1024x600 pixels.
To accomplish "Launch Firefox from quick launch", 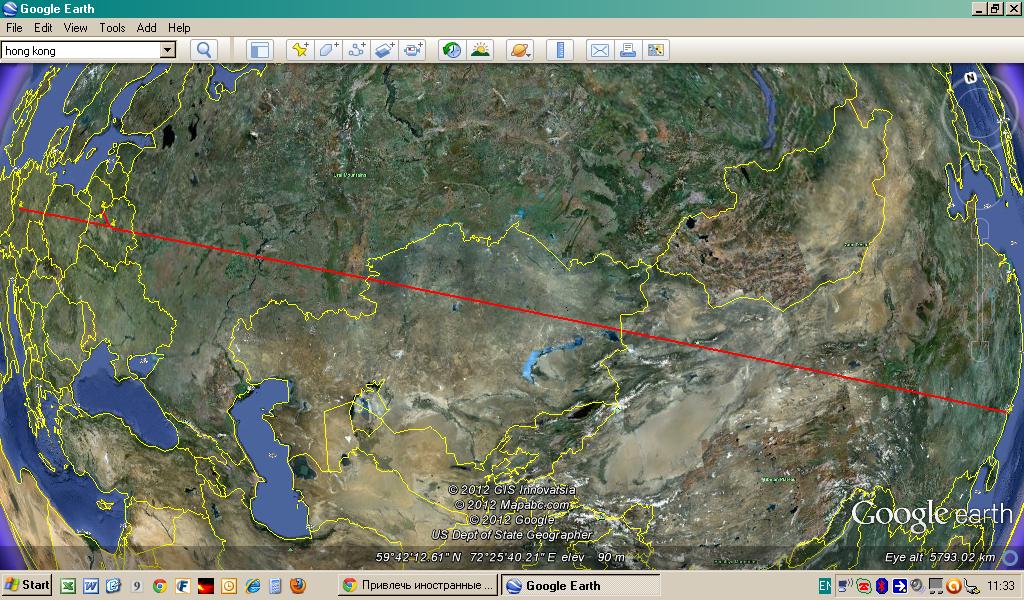I will (x=298, y=586).
